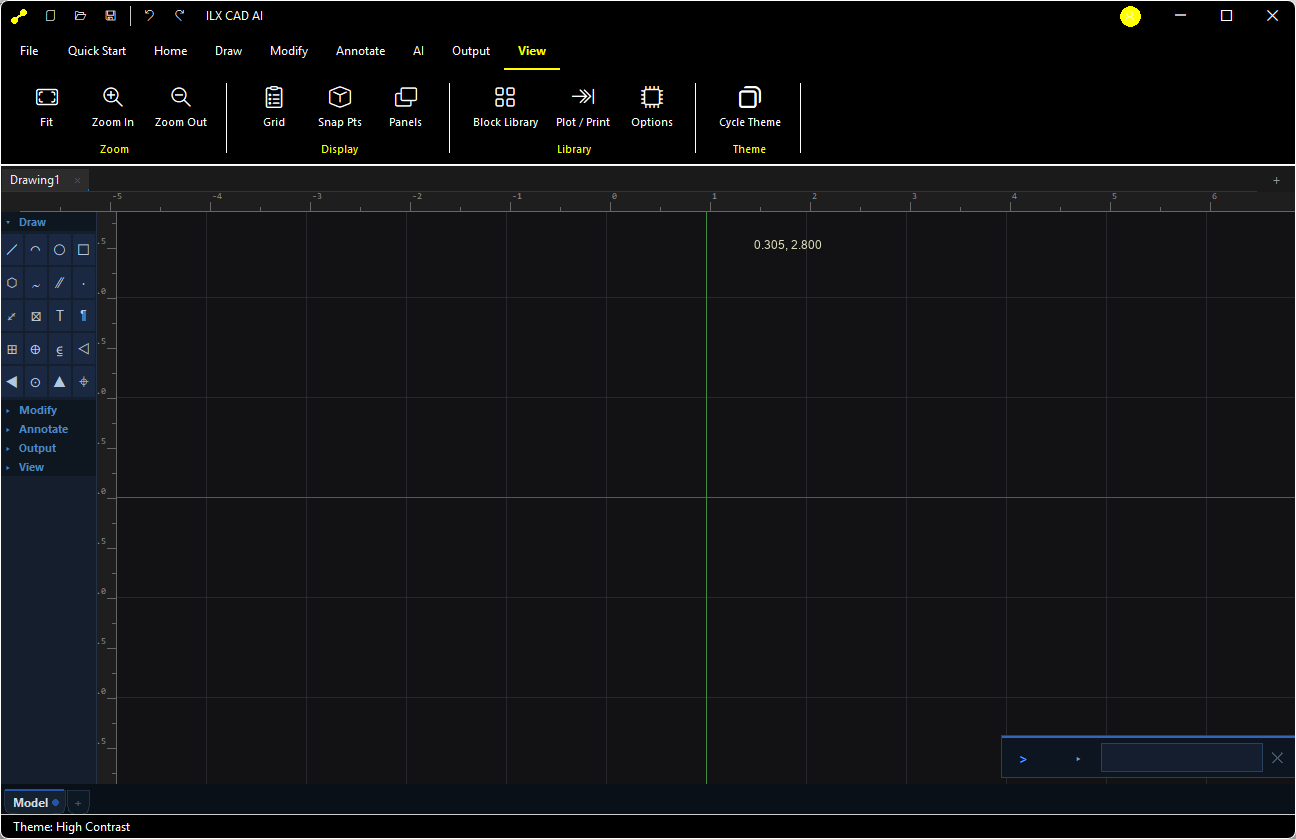Viewport: 1296px width, 839px height.
Task: Open the Block Library
Action: click(x=505, y=108)
